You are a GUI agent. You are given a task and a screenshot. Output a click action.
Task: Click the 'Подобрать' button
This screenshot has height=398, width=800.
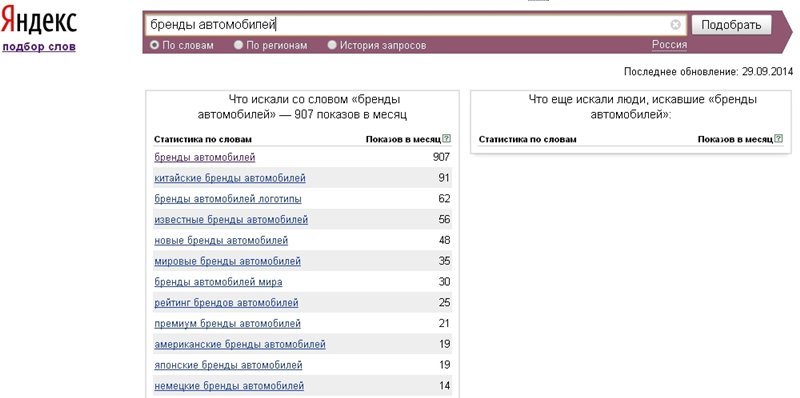731,25
